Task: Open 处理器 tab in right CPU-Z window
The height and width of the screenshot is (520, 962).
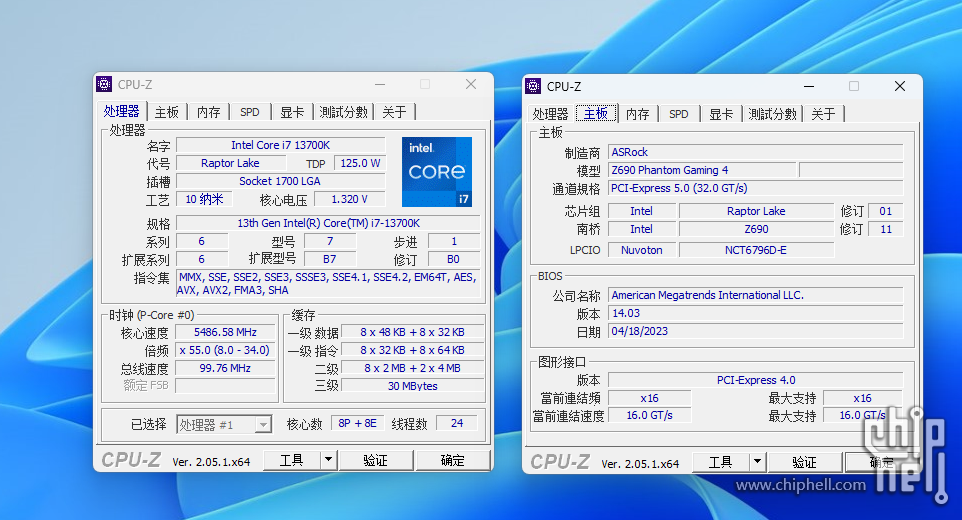Action: [550, 114]
